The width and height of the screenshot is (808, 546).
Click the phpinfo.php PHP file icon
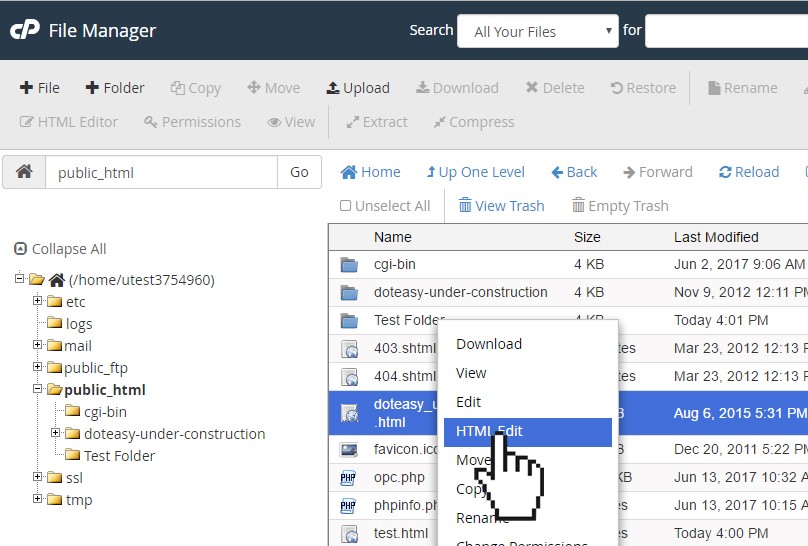pyautogui.click(x=348, y=506)
